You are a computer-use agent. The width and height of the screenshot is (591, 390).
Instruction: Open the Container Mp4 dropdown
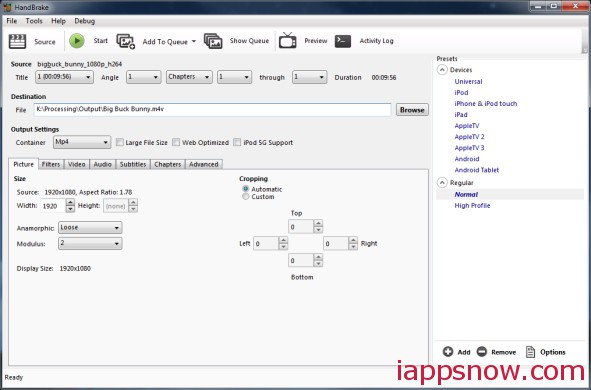point(82,142)
